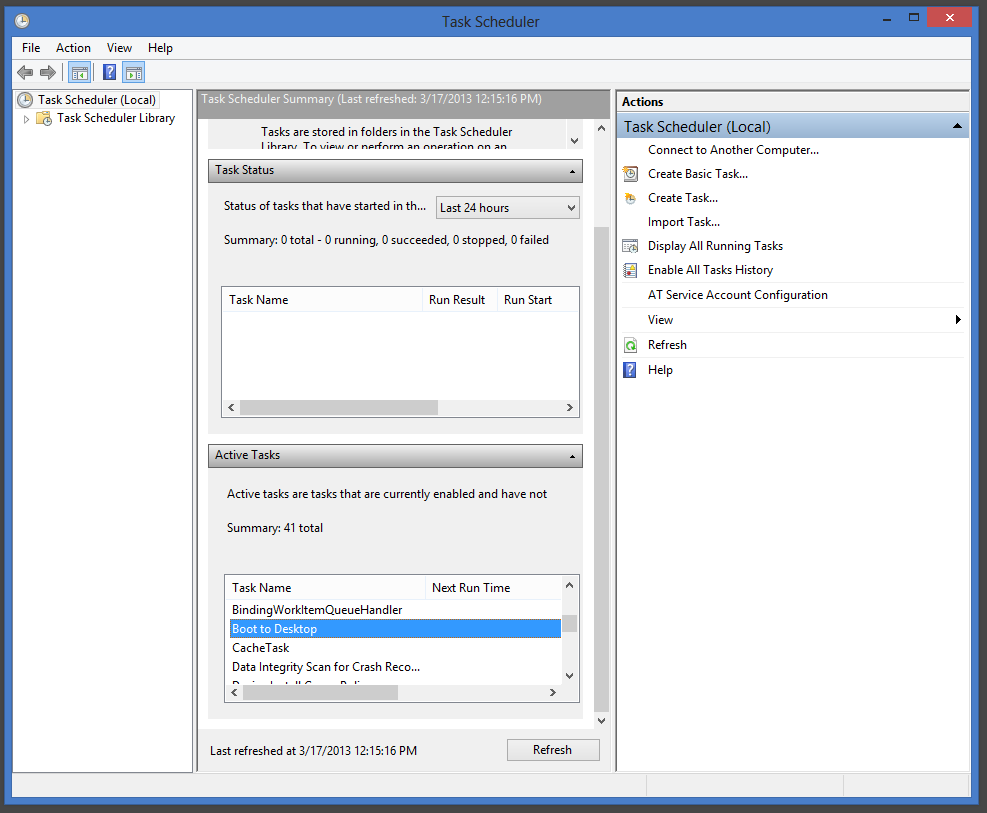Viewport: 987px width, 813px height.
Task: Maximize the Task Scheduler window
Action: tap(914, 18)
